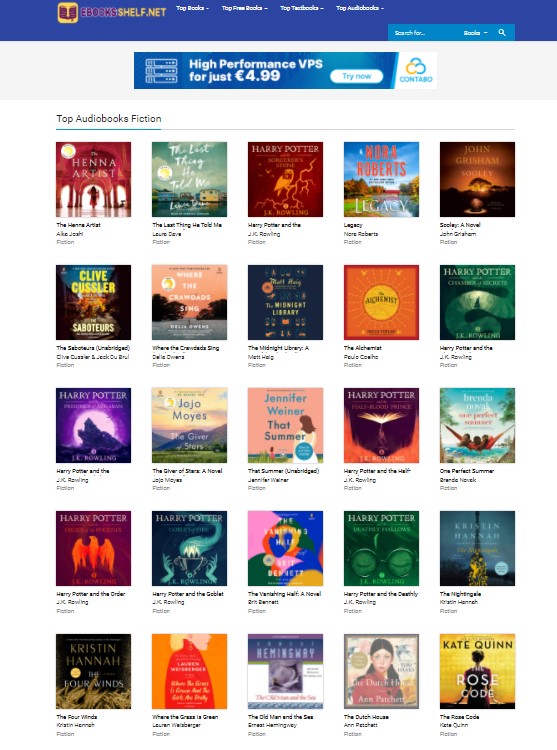Click the search magnifier icon
The width and height of the screenshot is (557, 750).
coord(502,33)
